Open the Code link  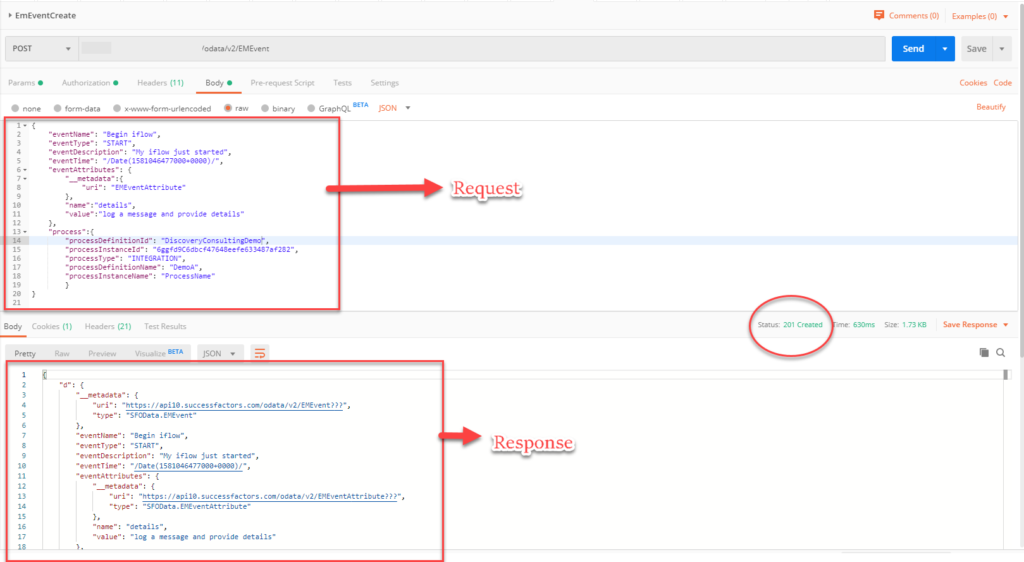[1002, 83]
